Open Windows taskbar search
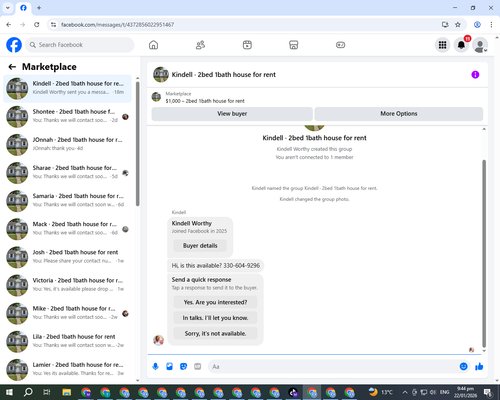This screenshot has height=400, width=500. coord(28,392)
